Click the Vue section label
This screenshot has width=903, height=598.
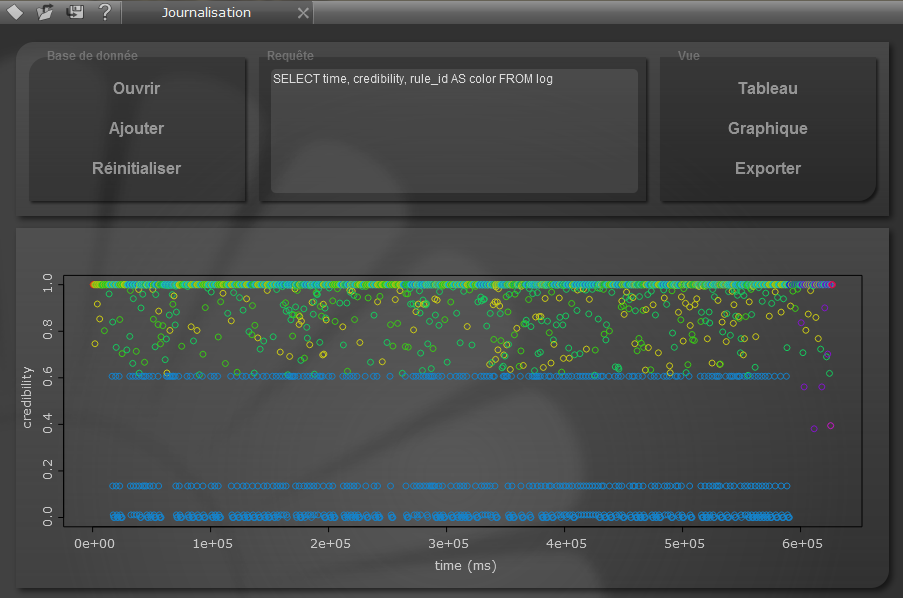[689, 56]
